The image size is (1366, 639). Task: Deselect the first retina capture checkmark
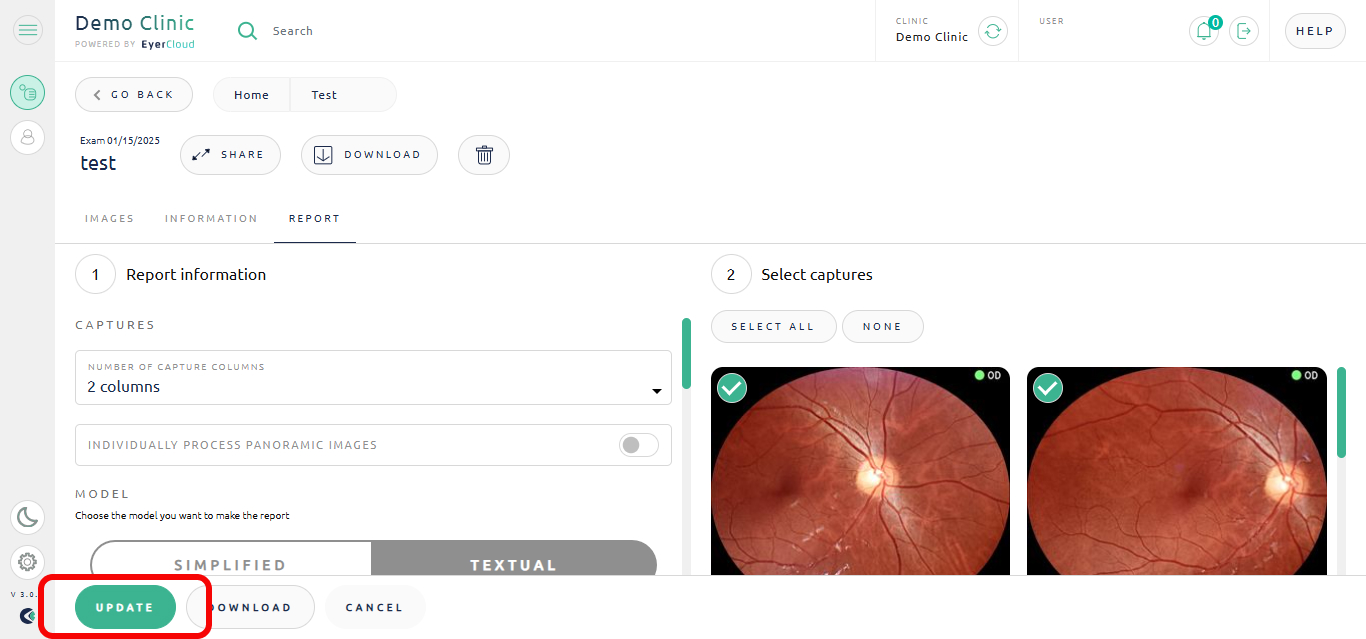pyautogui.click(x=732, y=388)
